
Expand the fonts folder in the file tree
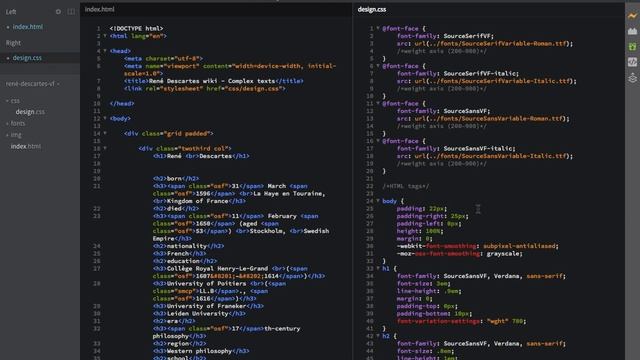pyautogui.click(x=7, y=123)
